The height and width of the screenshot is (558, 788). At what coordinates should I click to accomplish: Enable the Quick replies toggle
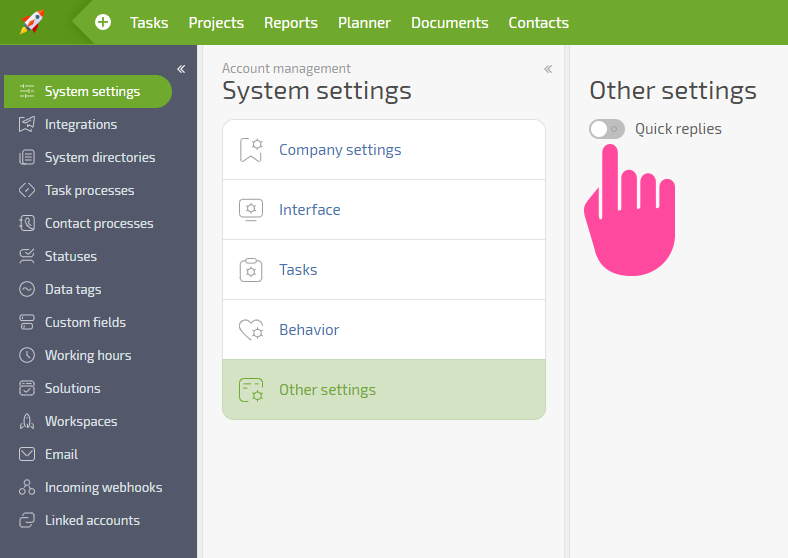607,129
